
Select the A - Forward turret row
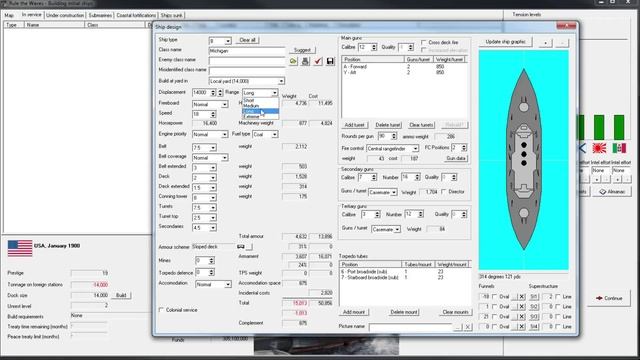pos(404,67)
